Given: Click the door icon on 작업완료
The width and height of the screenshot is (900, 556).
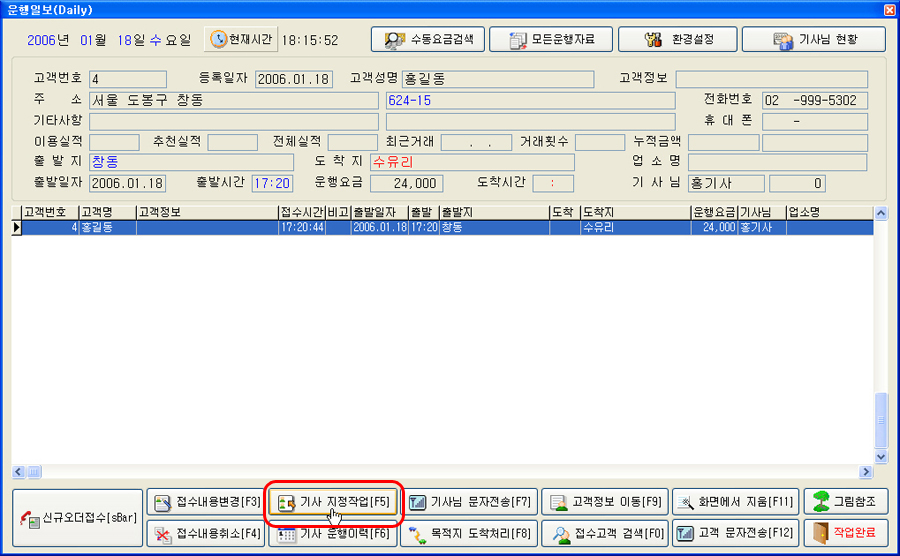Looking at the screenshot, I should [x=821, y=533].
